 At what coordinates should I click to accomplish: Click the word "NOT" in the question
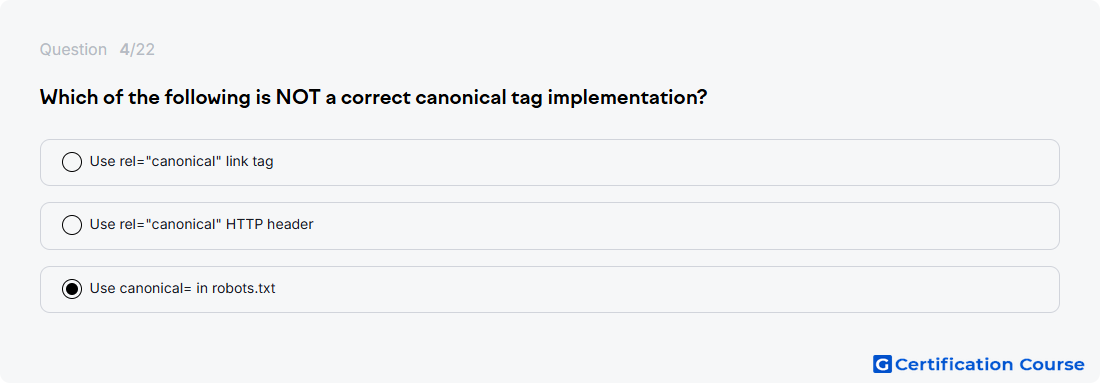[x=297, y=97]
